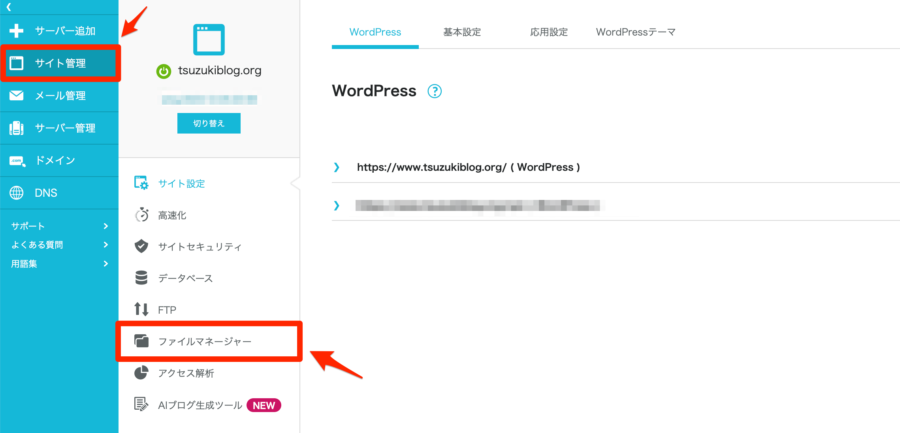This screenshot has height=433, width=900.
Task: Switch to the 基本設定 tab
Action: (x=462, y=32)
